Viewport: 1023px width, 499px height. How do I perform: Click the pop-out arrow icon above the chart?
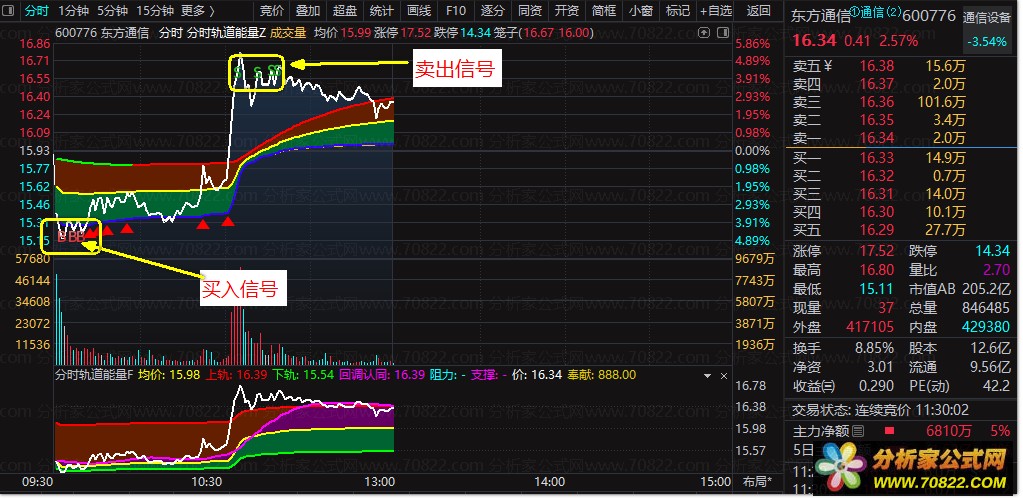[x=704, y=32]
